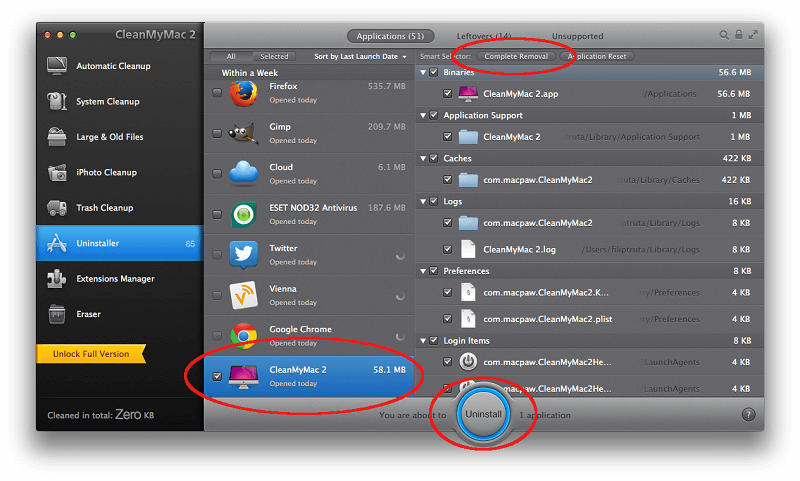
Task: Select the Google Chrome row text
Action: 301,336
